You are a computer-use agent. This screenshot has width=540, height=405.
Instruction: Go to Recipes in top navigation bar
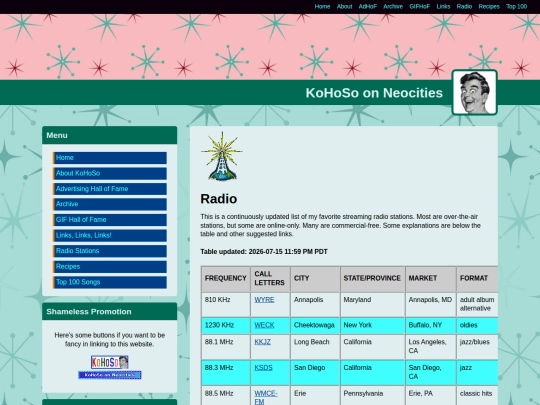click(x=489, y=7)
